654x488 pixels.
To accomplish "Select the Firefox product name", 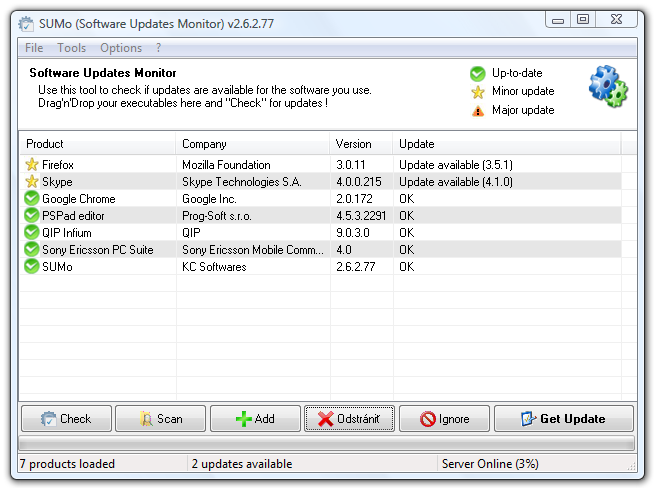I will 58,165.
